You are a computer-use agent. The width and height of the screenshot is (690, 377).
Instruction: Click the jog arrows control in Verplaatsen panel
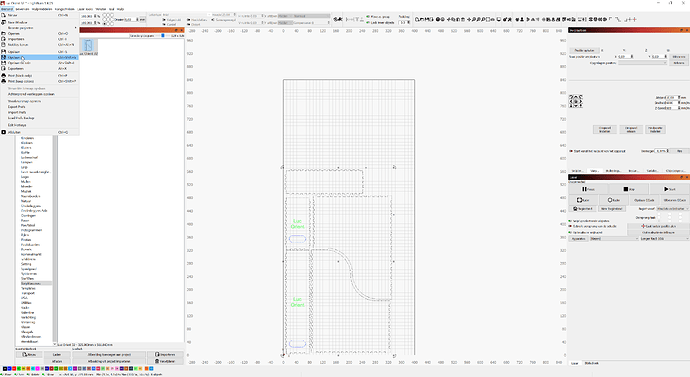[x=576, y=101]
